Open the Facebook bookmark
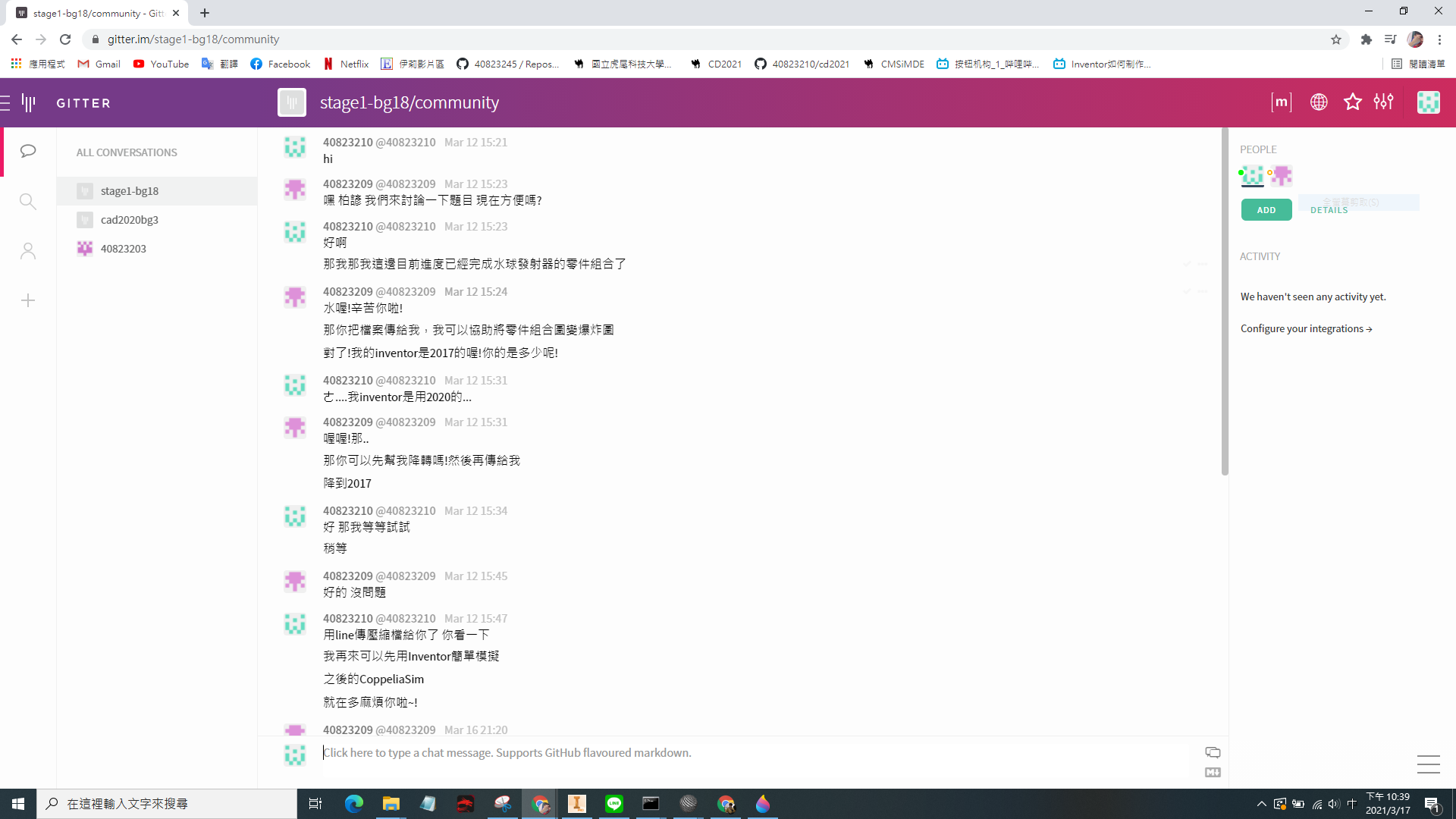Screen dimensions: 1456x819 (x=281, y=64)
